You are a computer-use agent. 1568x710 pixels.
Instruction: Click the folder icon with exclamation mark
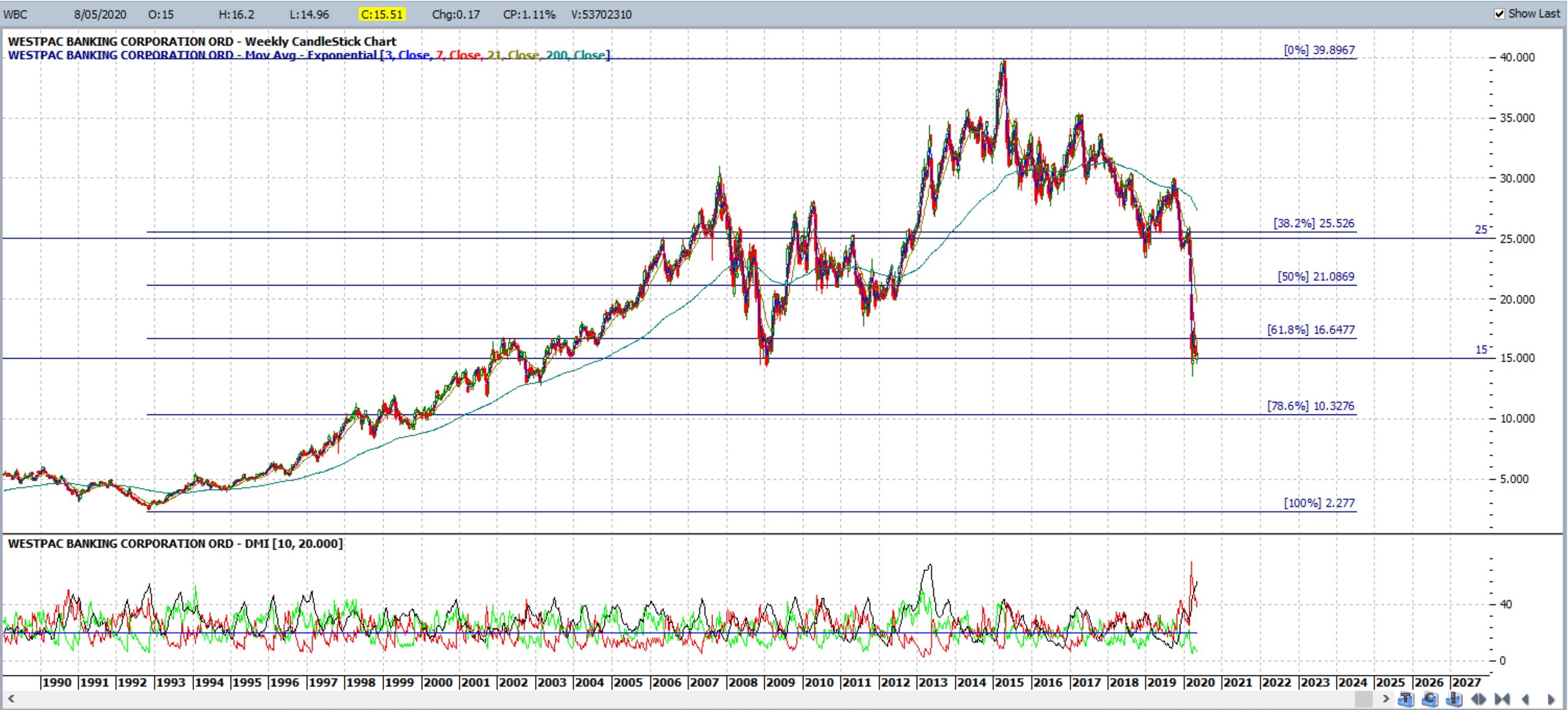(1454, 699)
